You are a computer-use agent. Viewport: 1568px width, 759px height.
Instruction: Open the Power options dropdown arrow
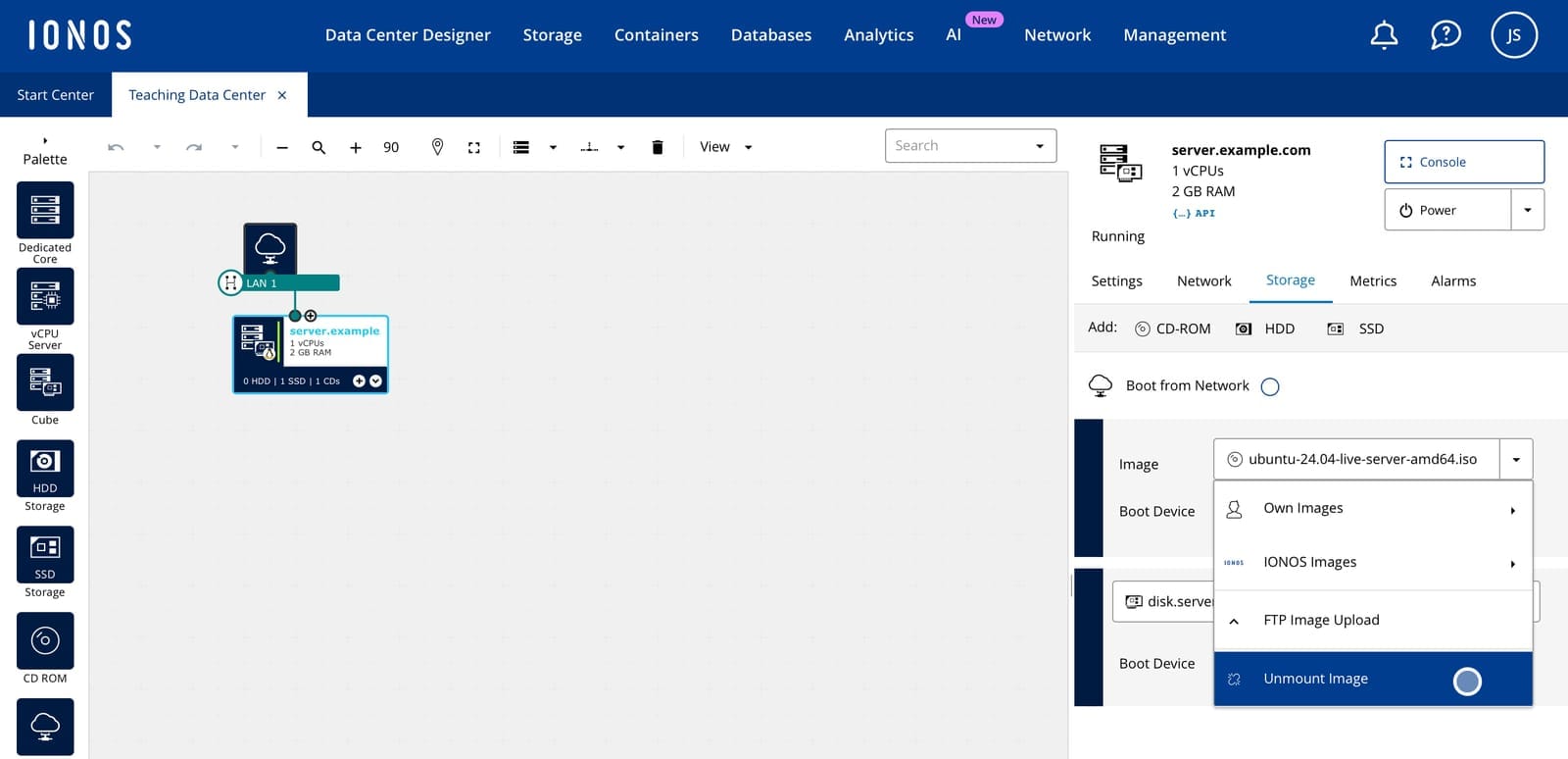pyautogui.click(x=1527, y=210)
